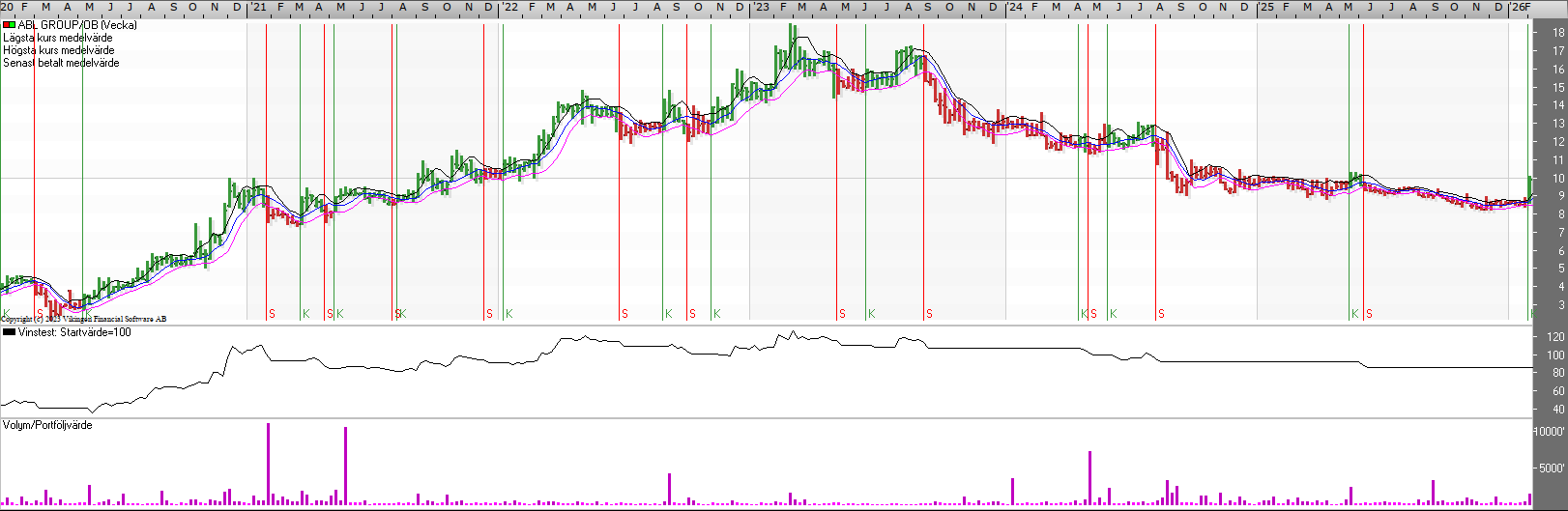
Task: Click price level 18 on the price axis
Action: [1558, 33]
